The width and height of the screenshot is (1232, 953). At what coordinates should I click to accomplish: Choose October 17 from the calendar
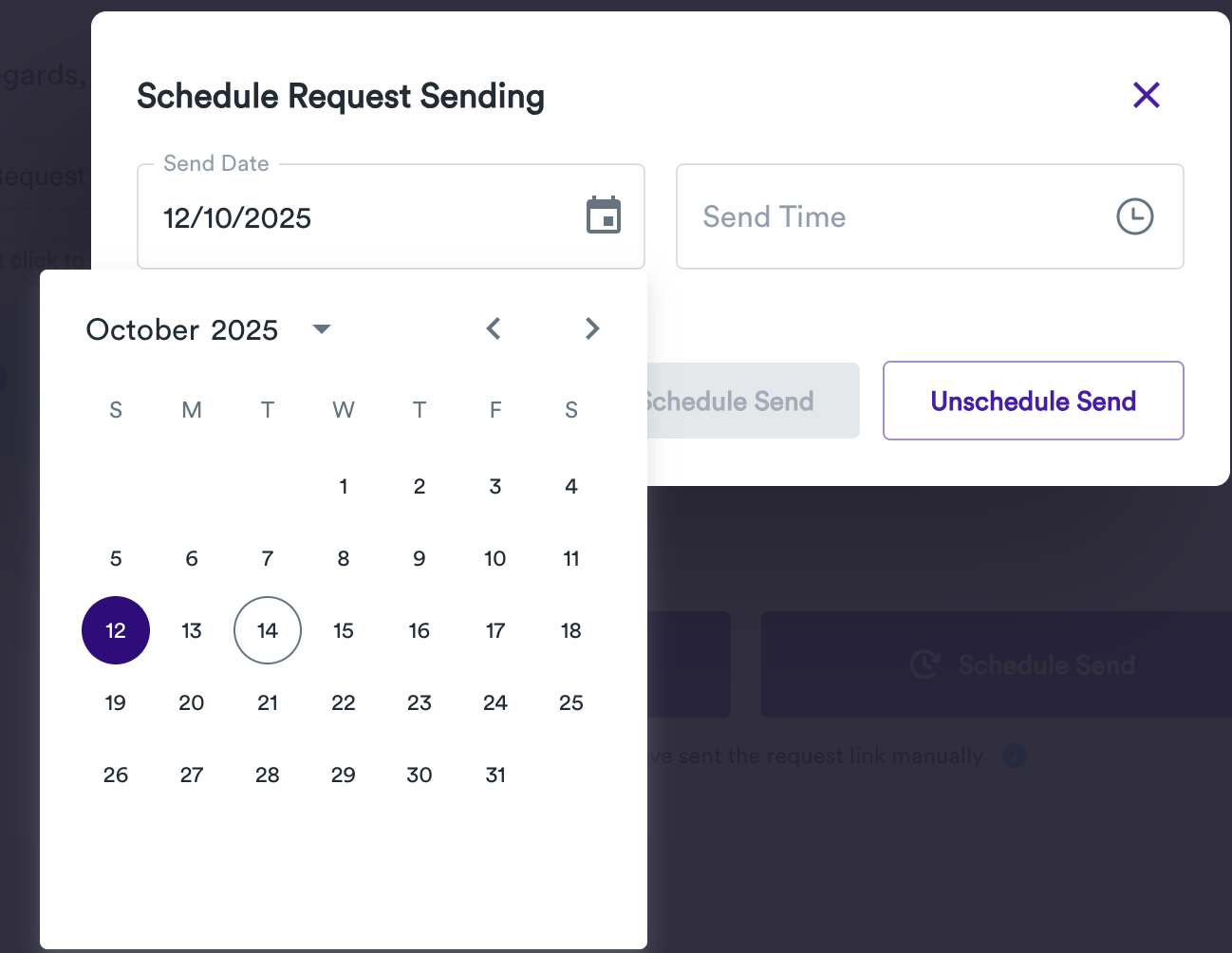coord(495,630)
